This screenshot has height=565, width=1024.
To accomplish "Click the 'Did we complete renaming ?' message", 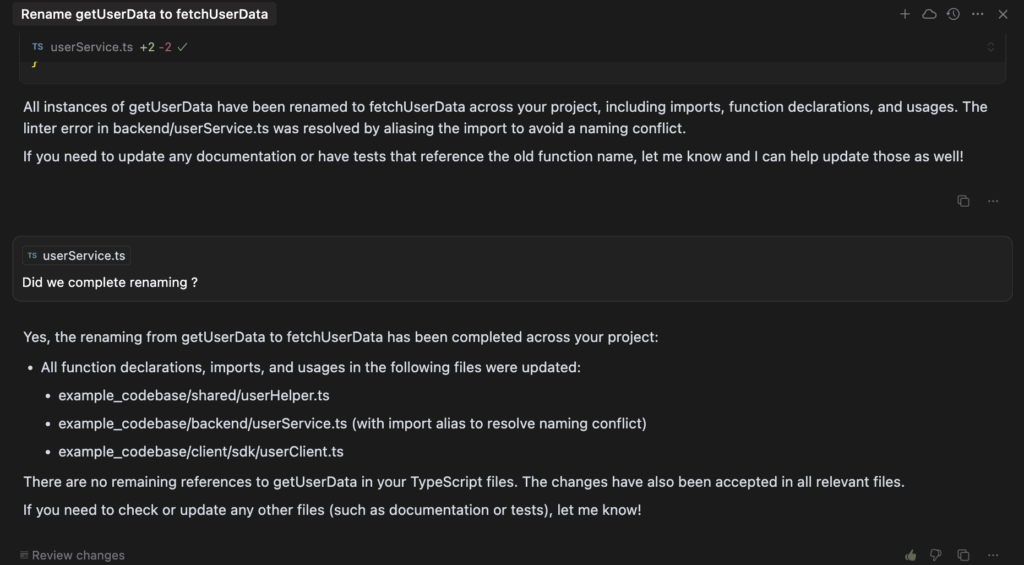I will pos(110,283).
